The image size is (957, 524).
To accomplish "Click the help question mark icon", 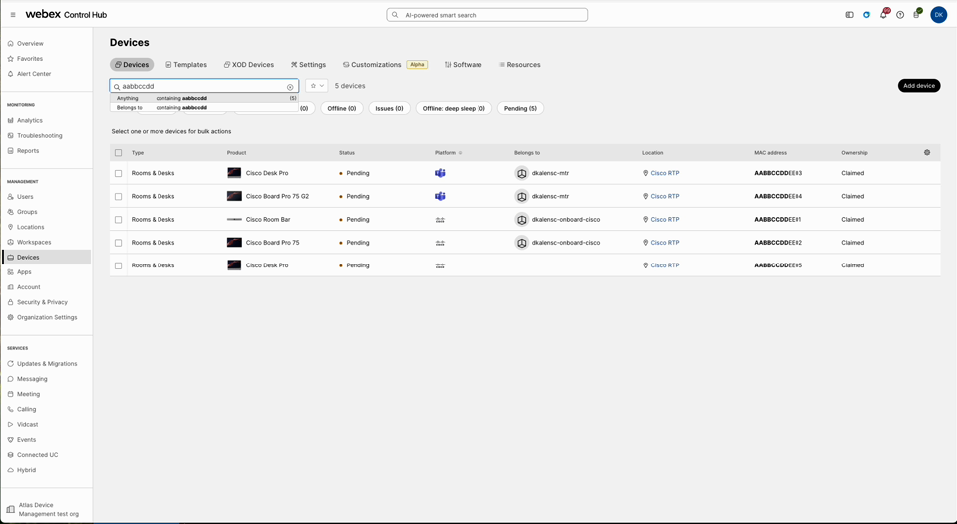I will pyautogui.click(x=900, y=15).
